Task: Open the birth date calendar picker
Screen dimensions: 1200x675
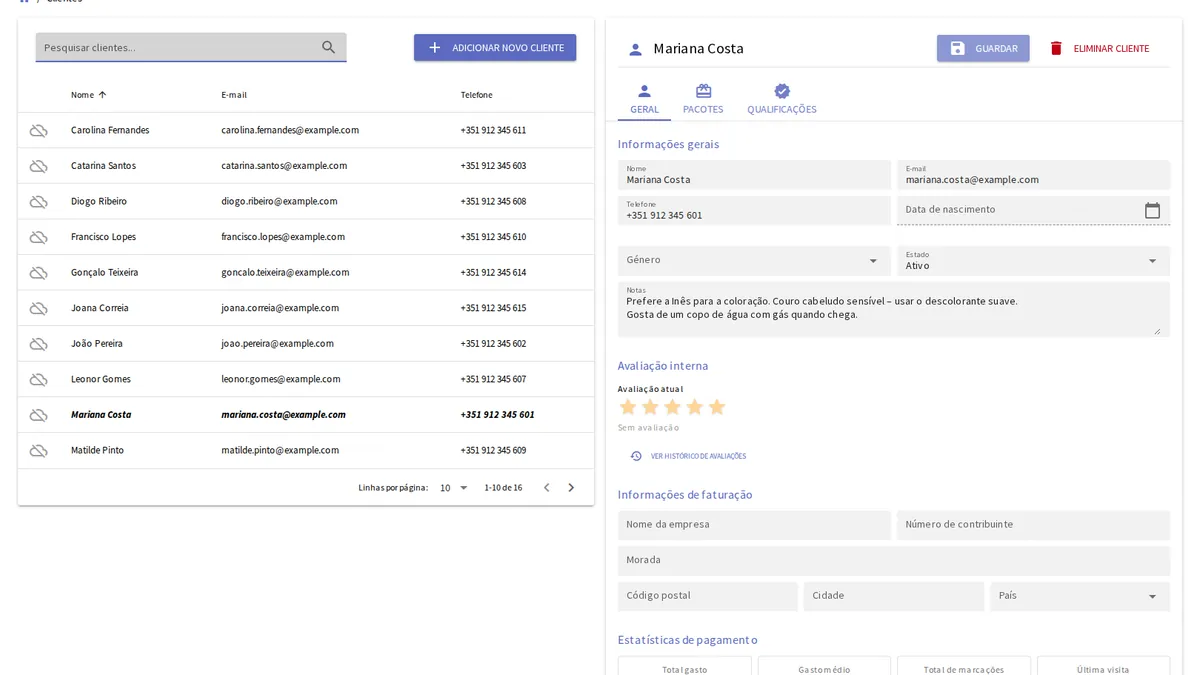Action: point(1152,210)
